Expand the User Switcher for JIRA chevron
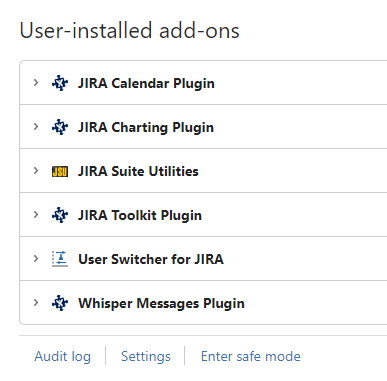Viewport: 387px width, 381px height. tap(36, 259)
